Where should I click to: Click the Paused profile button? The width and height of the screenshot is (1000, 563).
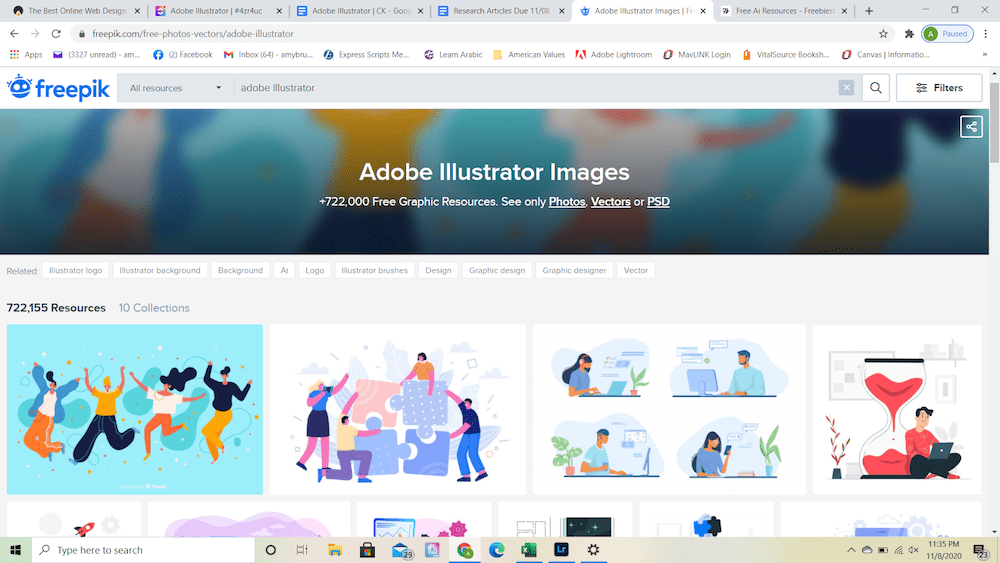click(947, 34)
